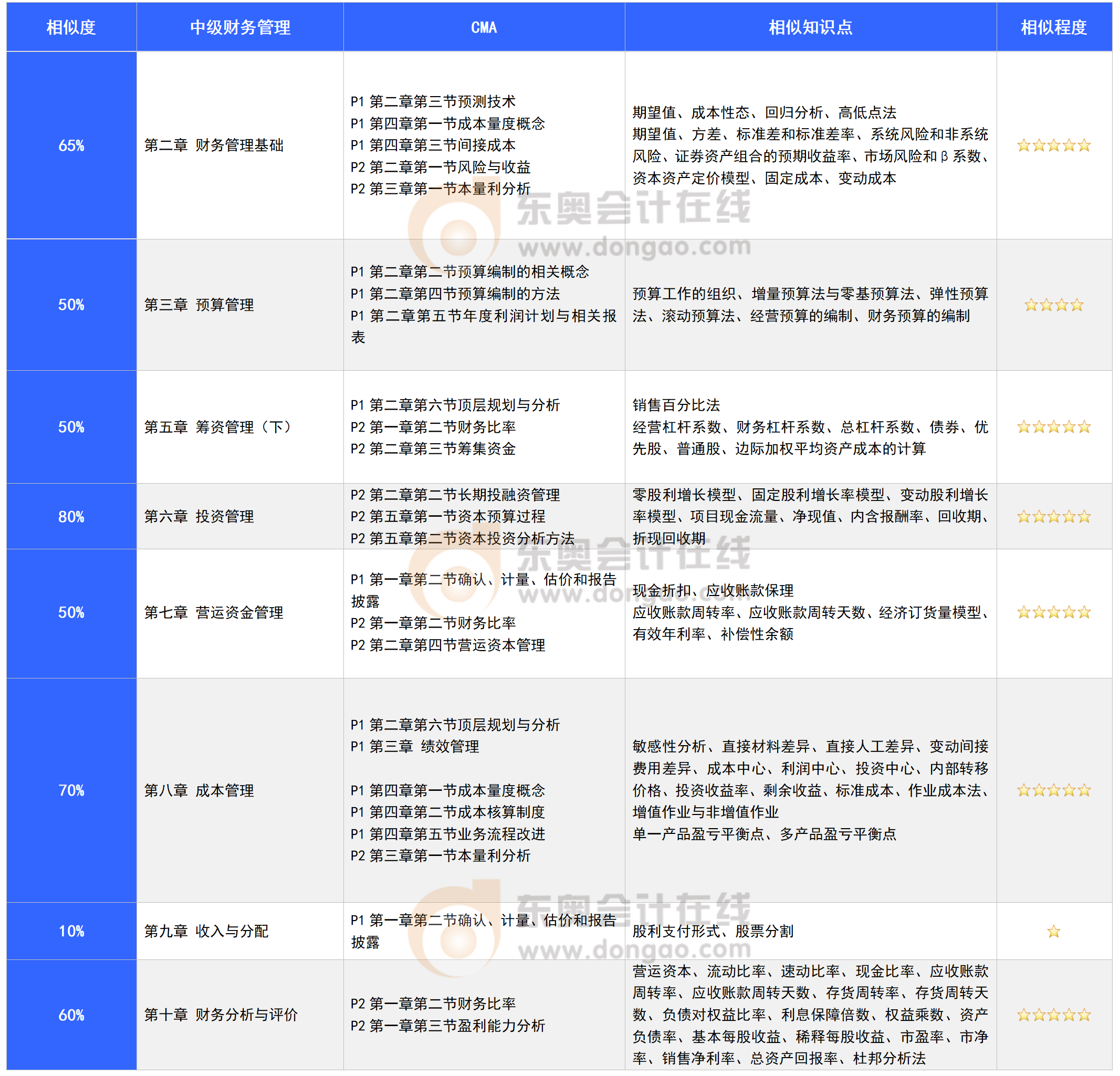Select the 中级财务管理 column header

[x=240, y=27]
